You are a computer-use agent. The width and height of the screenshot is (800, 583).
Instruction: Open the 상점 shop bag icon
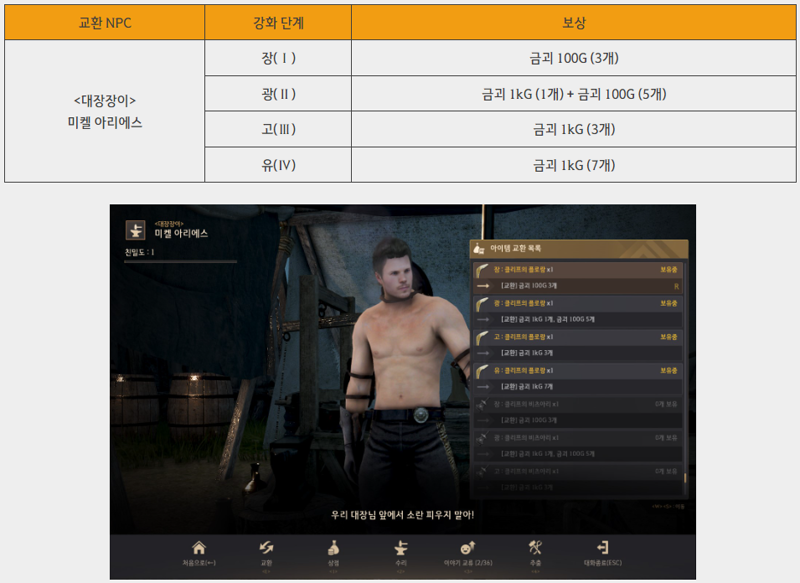333,548
